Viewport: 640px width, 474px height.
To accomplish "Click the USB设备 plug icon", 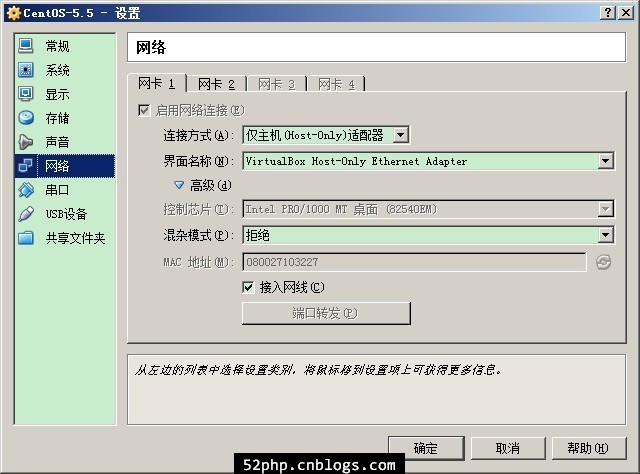I will point(26,214).
